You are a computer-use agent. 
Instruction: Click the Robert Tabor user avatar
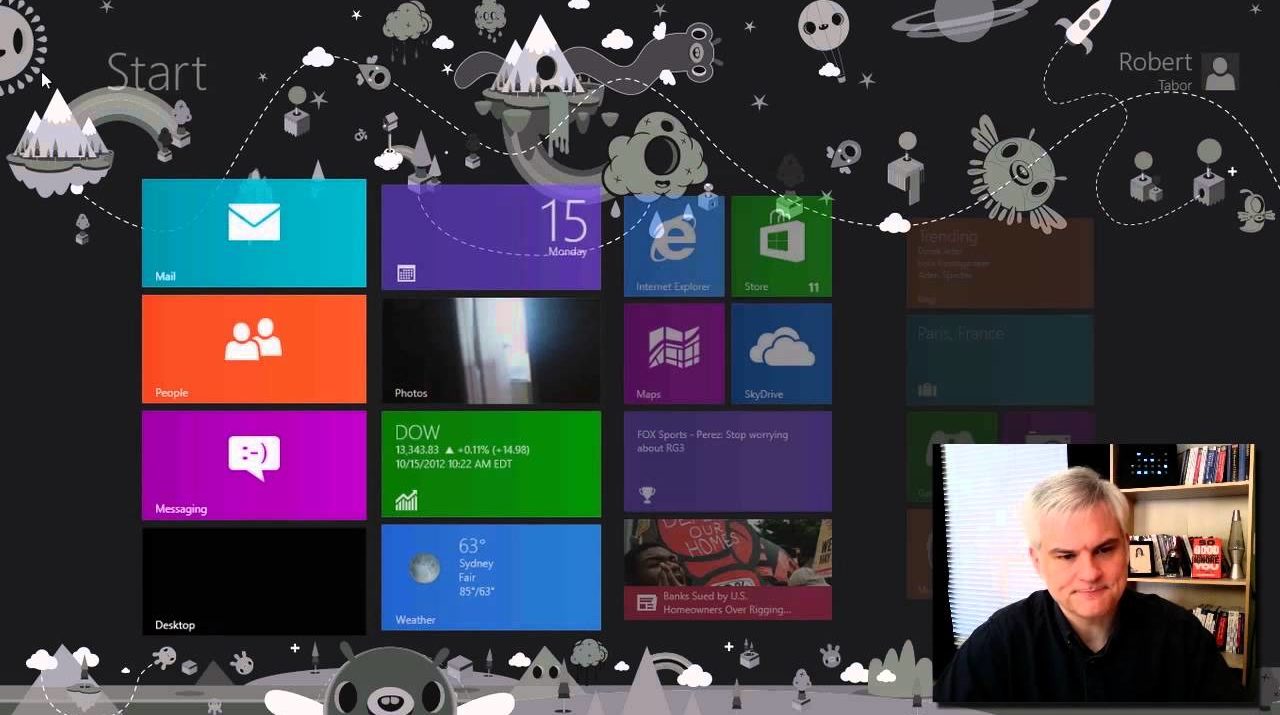tap(1220, 72)
